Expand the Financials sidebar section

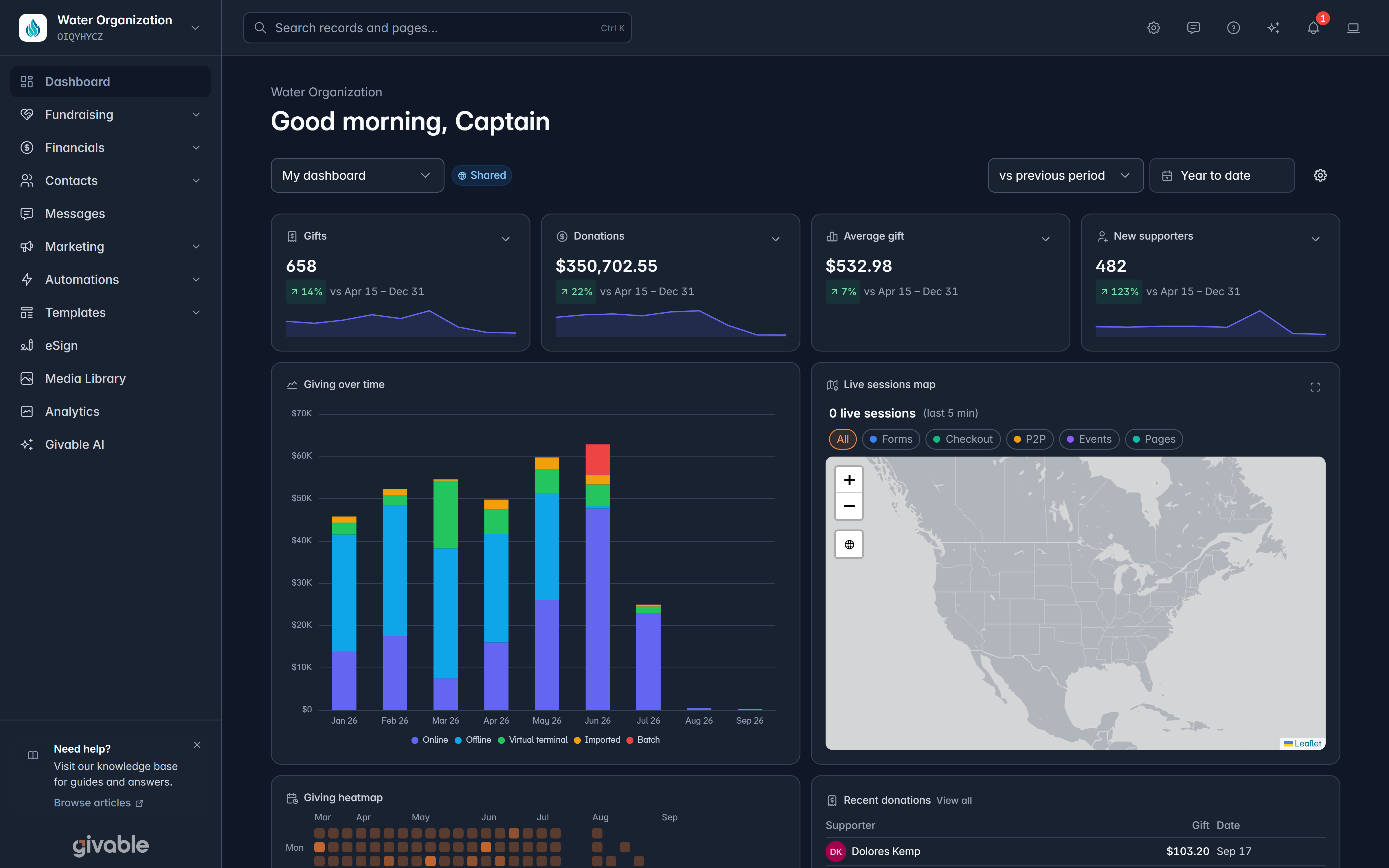pyautogui.click(x=110, y=148)
